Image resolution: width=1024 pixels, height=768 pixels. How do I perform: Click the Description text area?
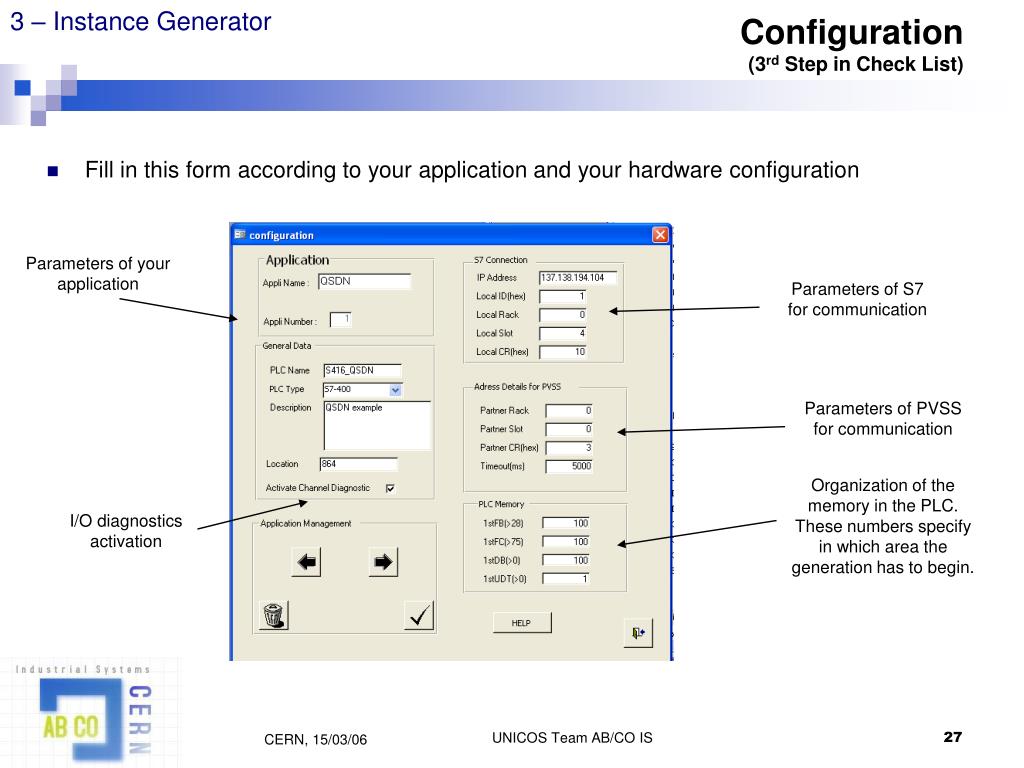[x=377, y=425]
